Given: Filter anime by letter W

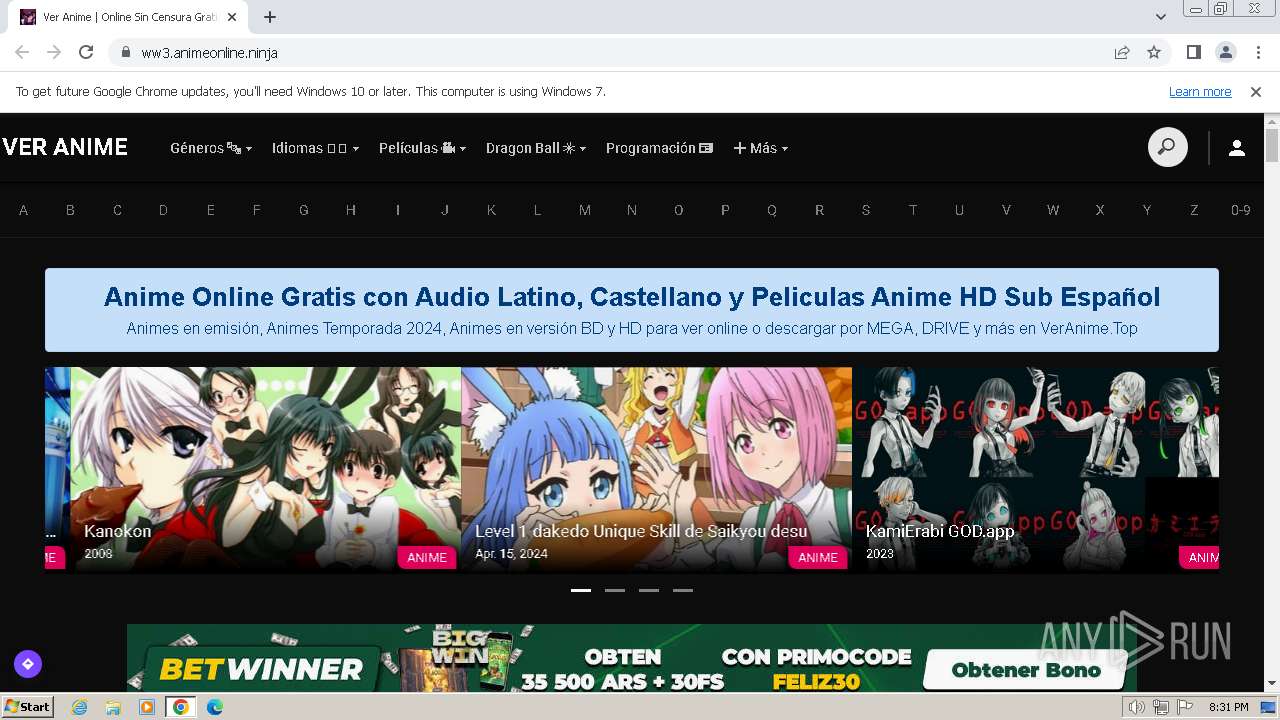Looking at the screenshot, I should 1053,210.
